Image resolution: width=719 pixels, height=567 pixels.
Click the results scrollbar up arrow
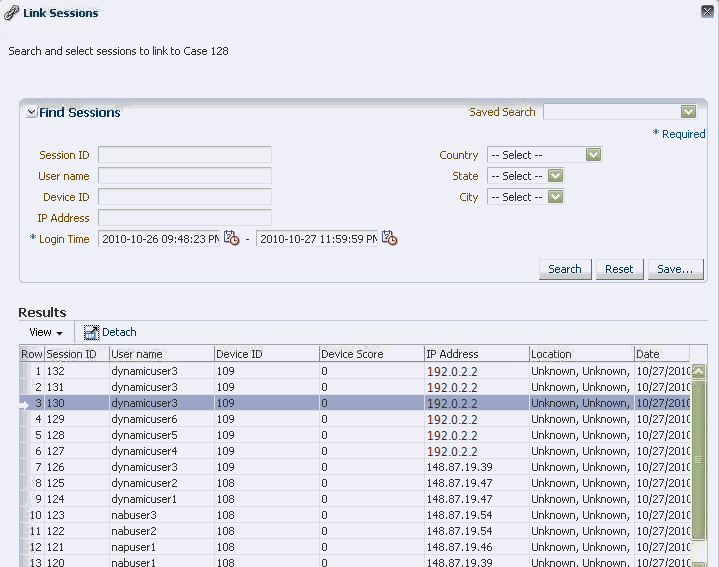point(698,371)
